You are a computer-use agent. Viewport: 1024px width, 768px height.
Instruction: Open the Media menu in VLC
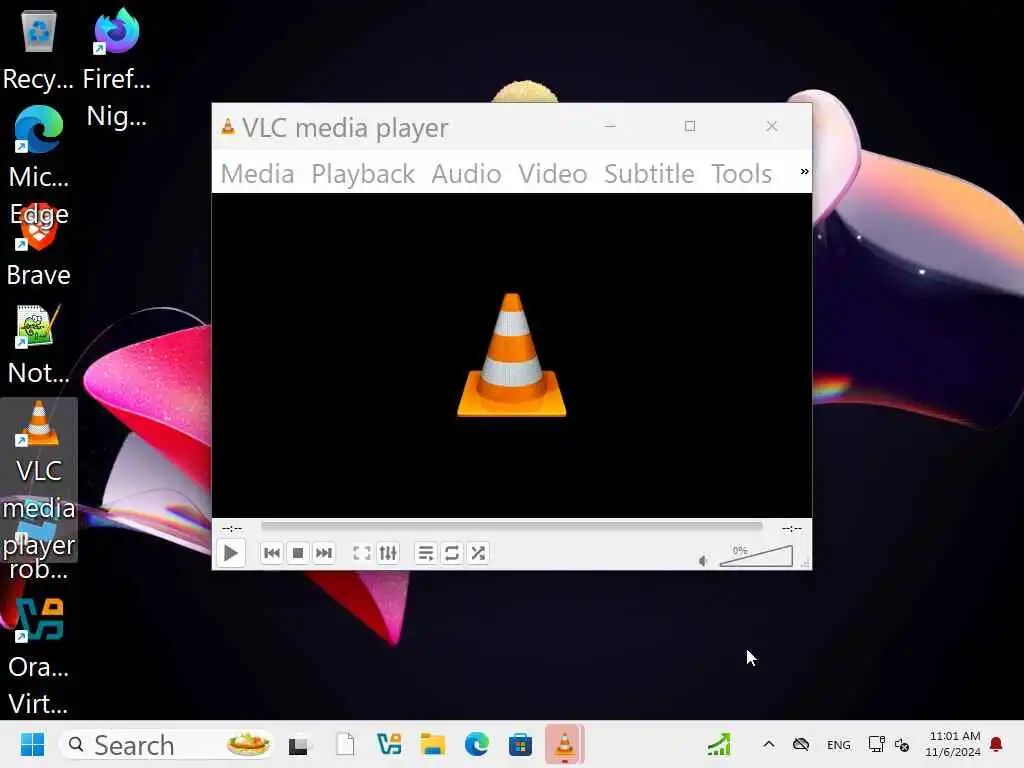coord(257,174)
